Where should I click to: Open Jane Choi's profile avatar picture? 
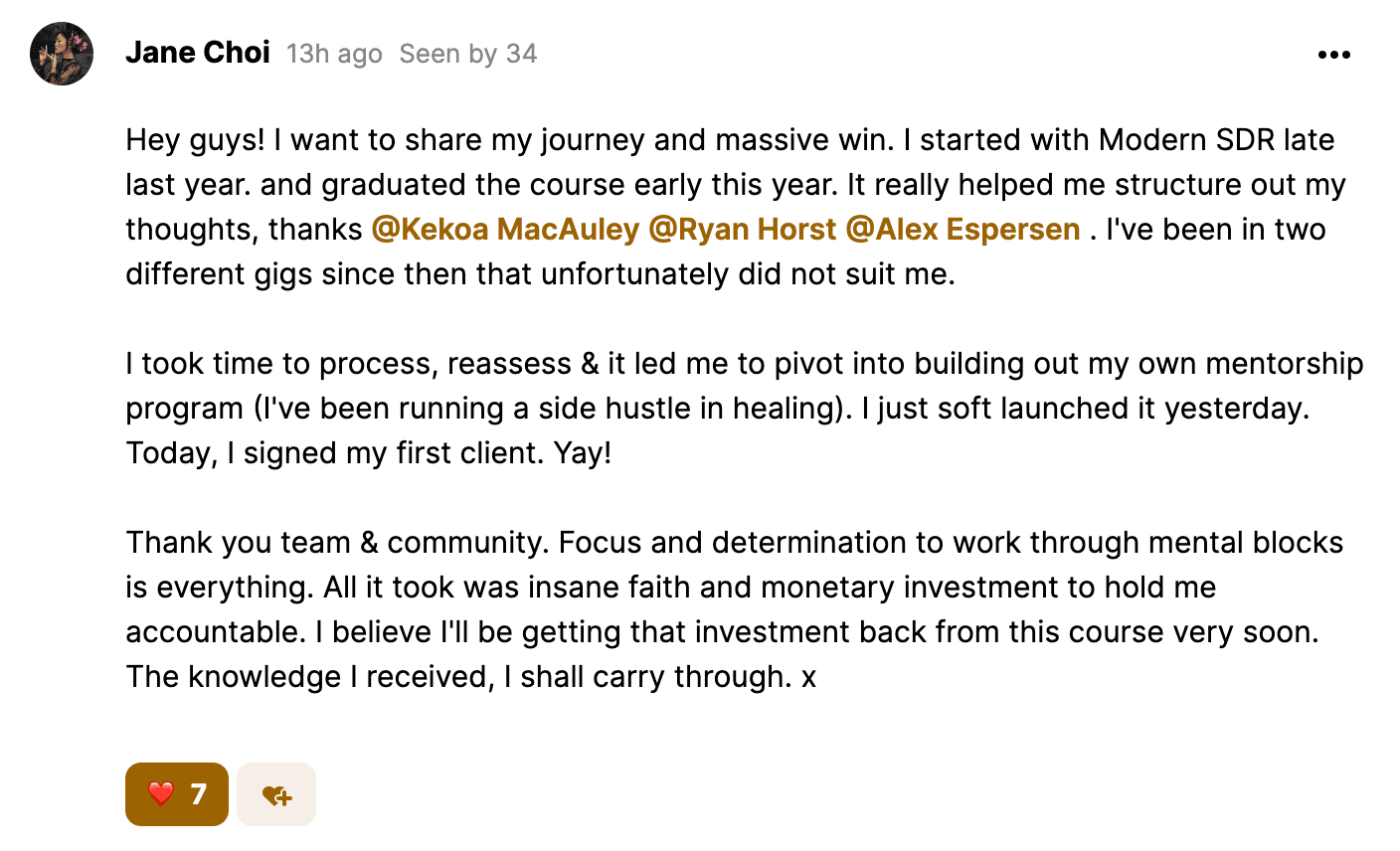coord(62,54)
